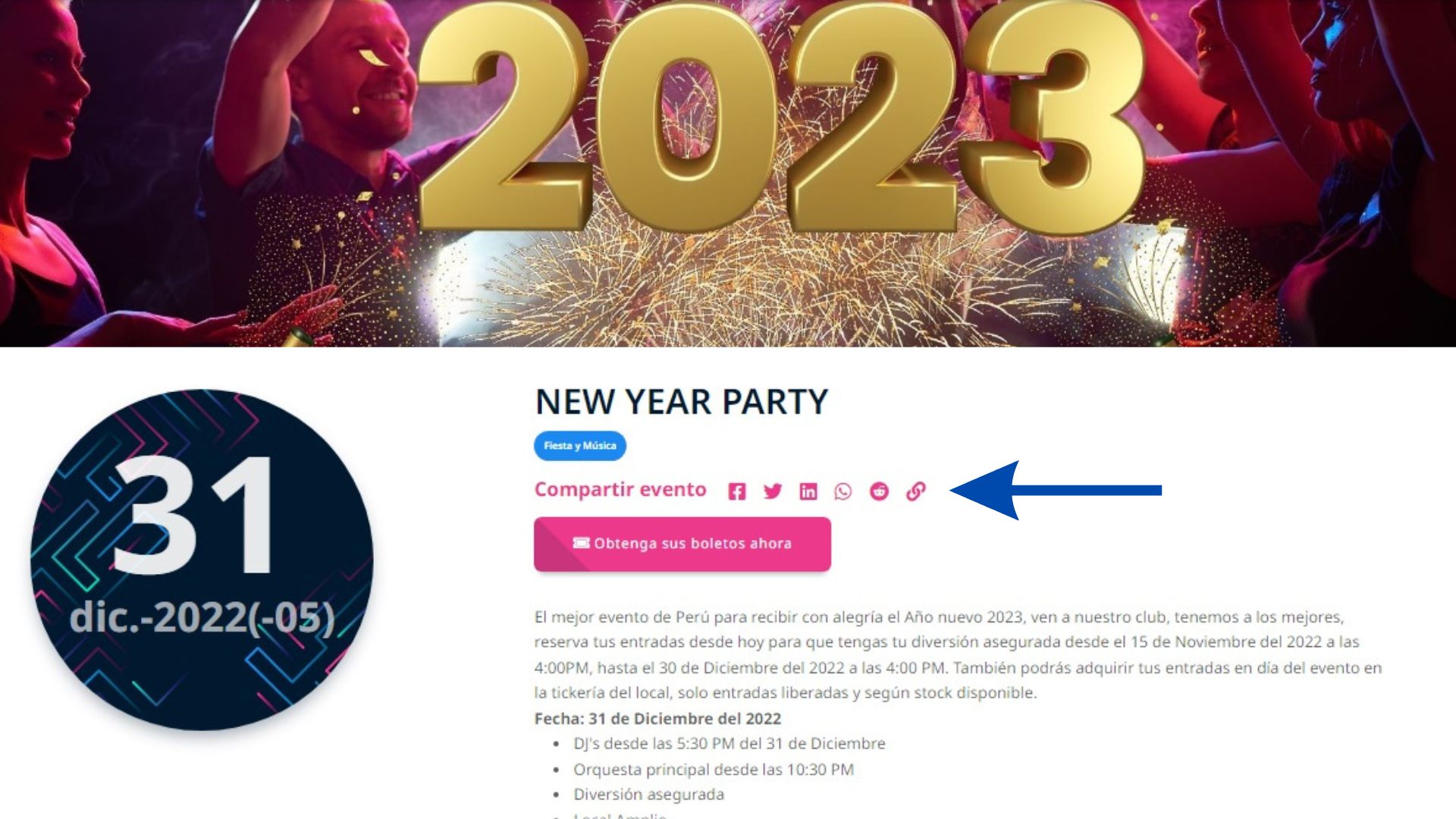
Task: Click Obtenga sus boletos ahora button
Action: 682,544
